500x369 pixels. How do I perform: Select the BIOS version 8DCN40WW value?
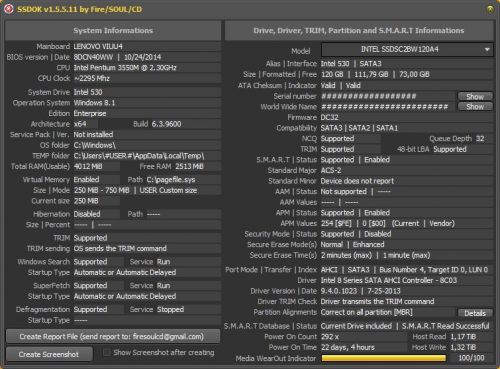tap(93, 57)
